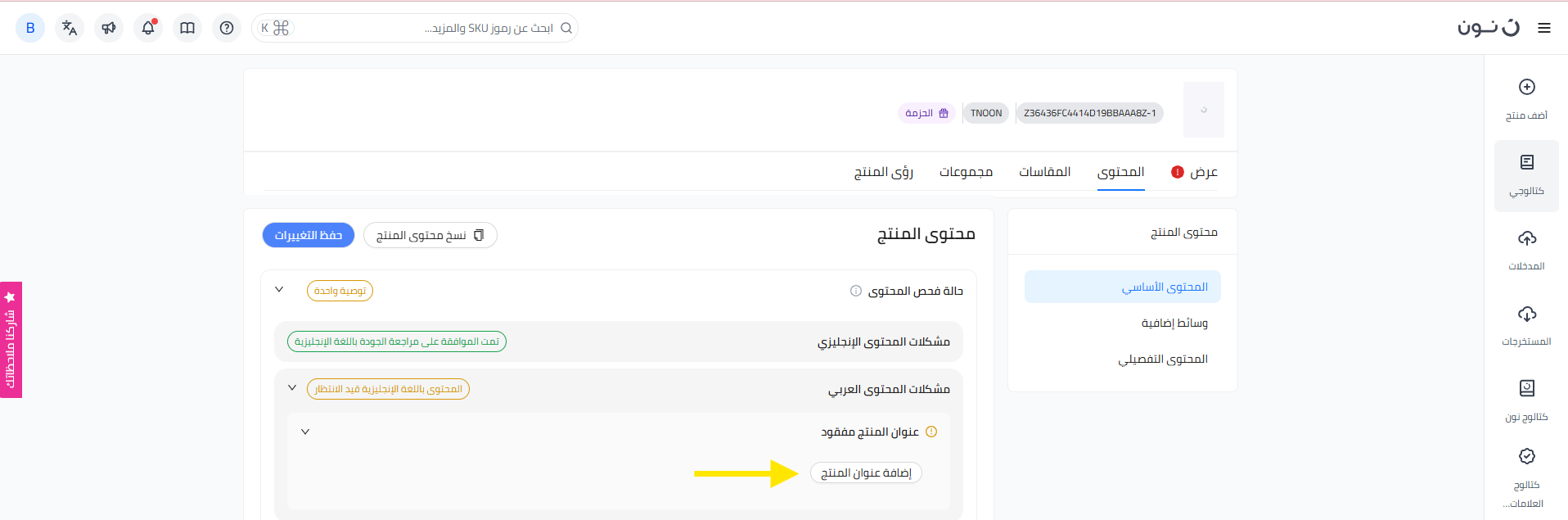Open the Imports upload cloud icon
The width and height of the screenshot is (1568, 520).
tap(1526, 238)
